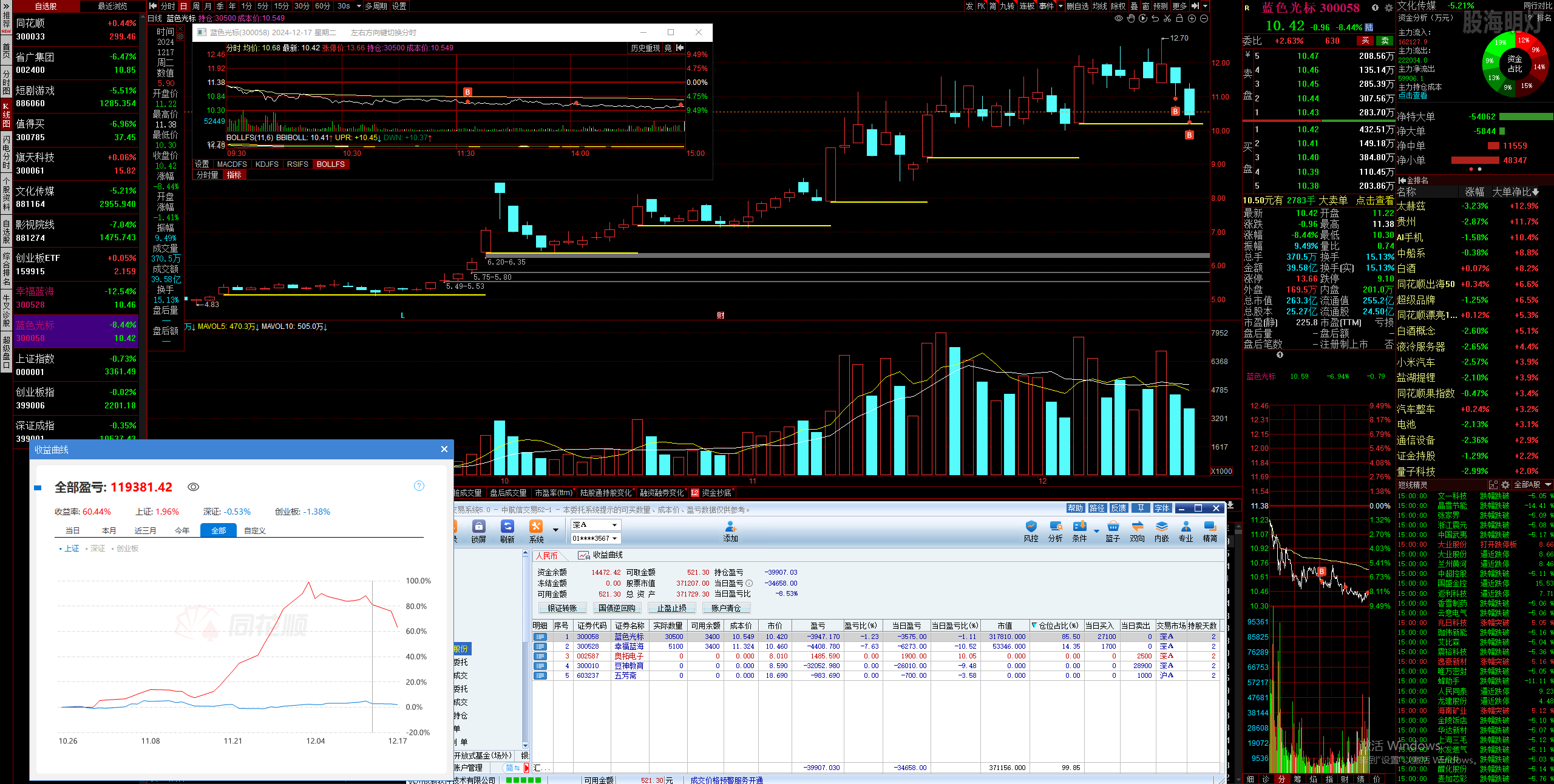Toggle the 除权 ex-rights button
Viewport: 1554px width, 784px height.
coord(1118,6)
